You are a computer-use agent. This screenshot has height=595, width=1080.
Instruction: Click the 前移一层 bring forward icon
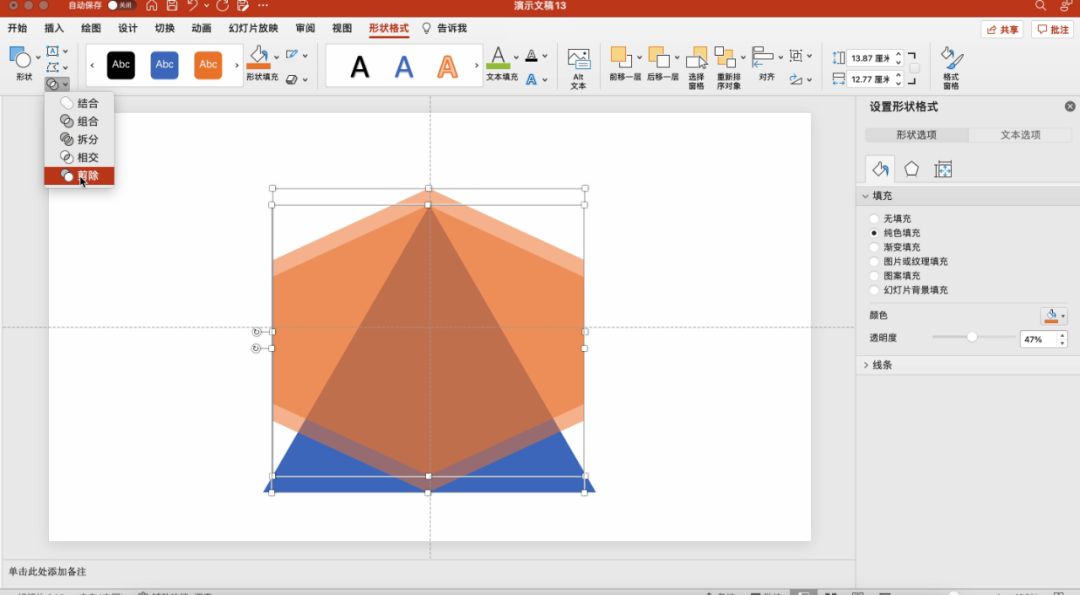tap(624, 62)
